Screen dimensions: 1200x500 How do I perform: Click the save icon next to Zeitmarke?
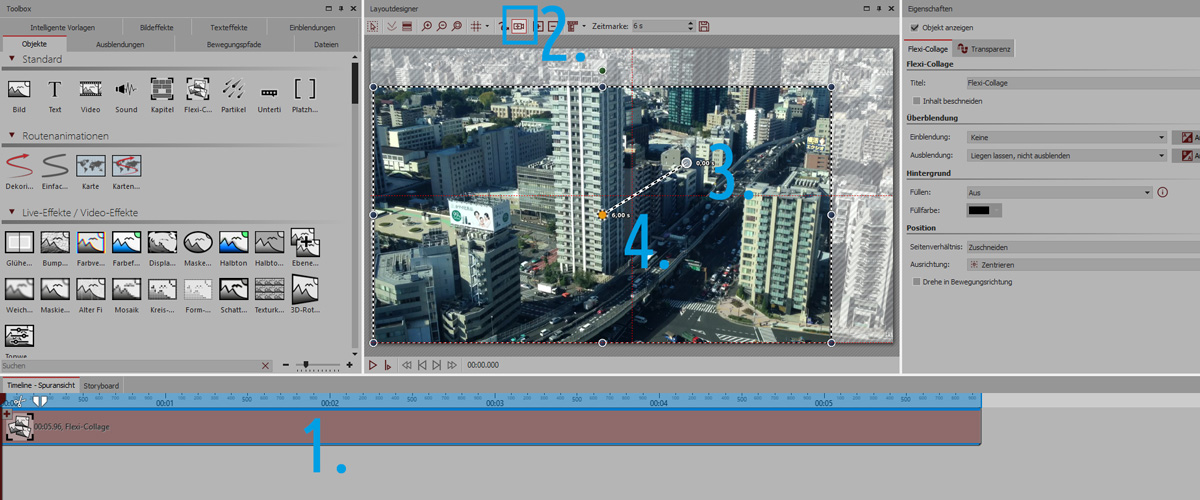[x=704, y=26]
